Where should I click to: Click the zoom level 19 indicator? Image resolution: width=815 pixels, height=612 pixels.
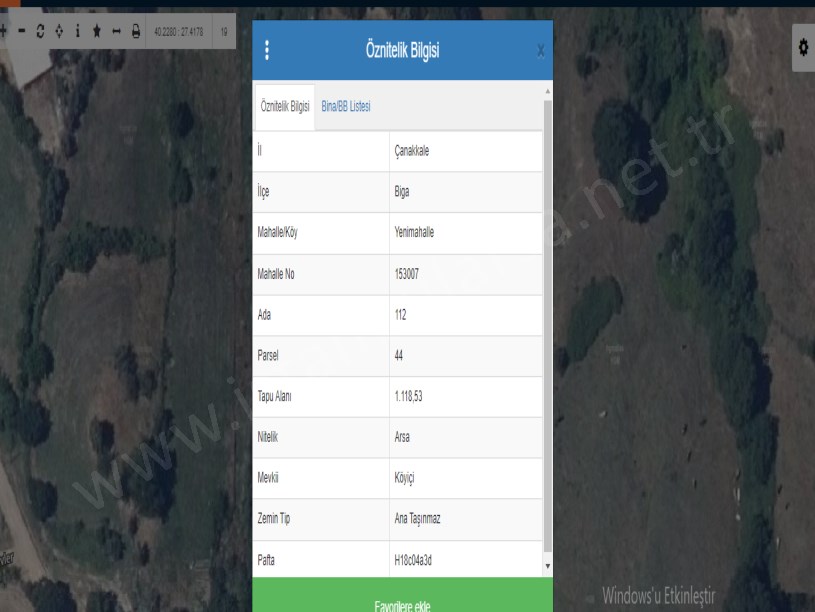tap(224, 32)
